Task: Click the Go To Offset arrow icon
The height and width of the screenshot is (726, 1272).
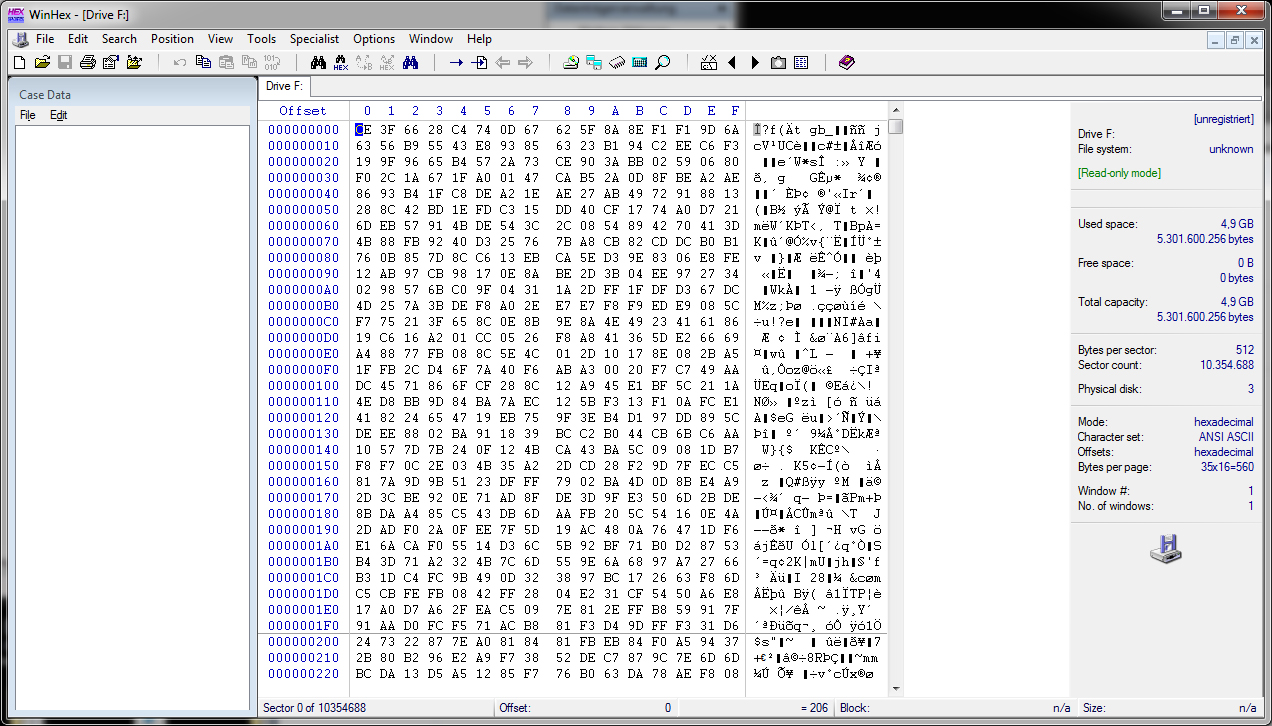Action: 456,63
